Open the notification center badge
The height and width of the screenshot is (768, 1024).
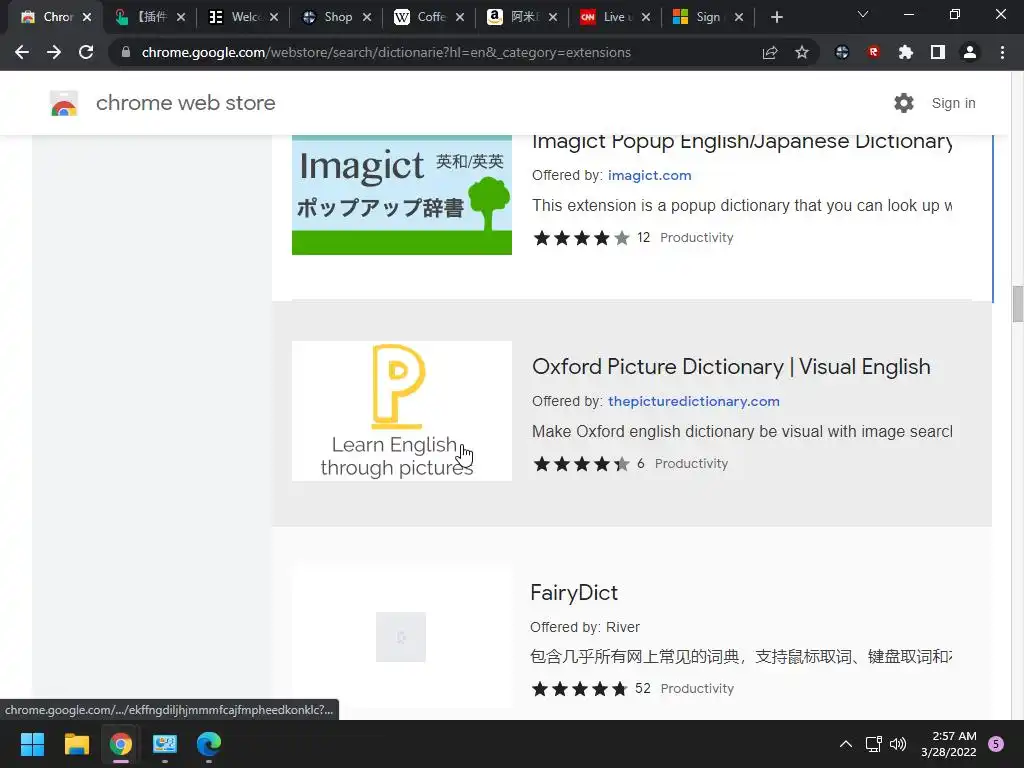tap(996, 744)
